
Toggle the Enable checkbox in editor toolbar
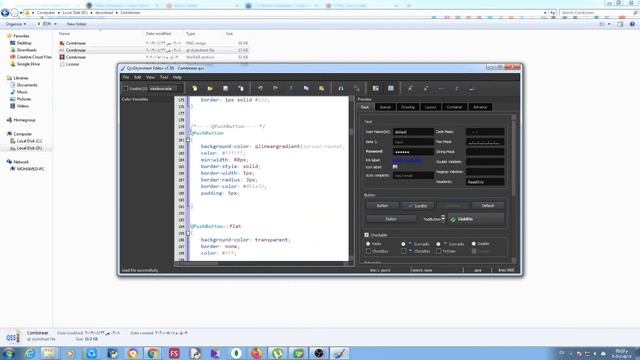pos(126,88)
